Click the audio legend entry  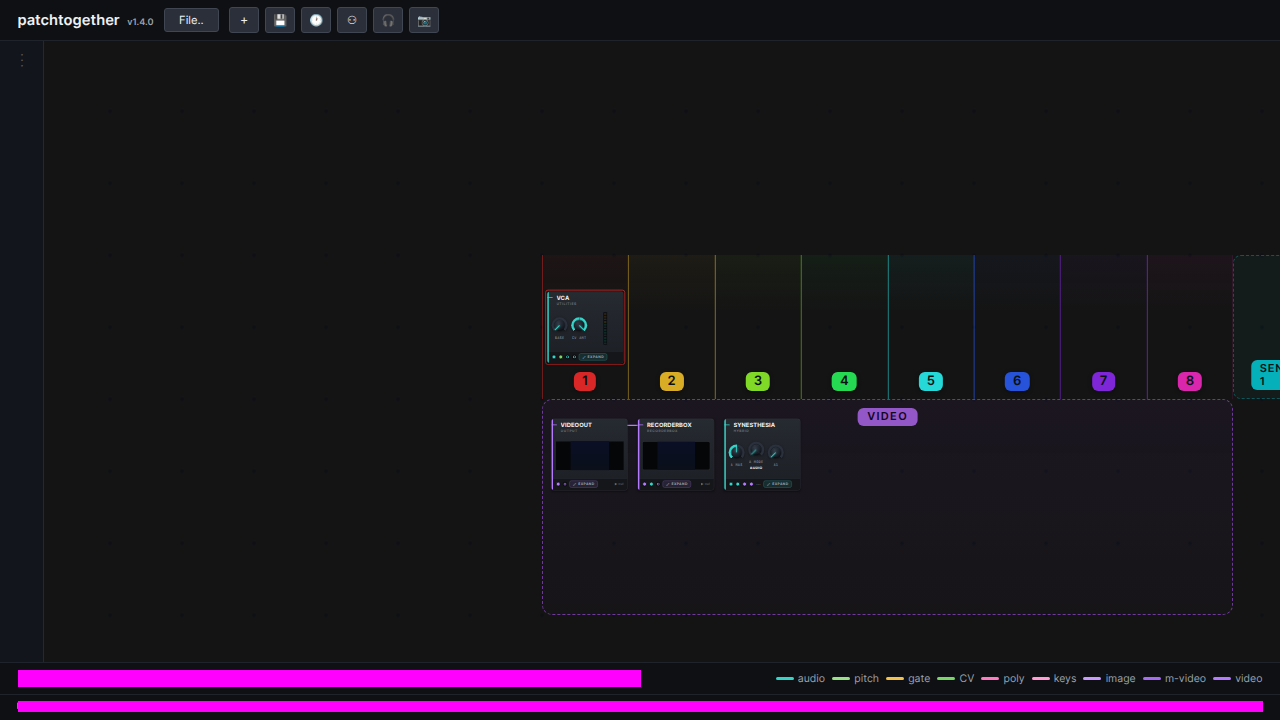pyautogui.click(x=801, y=678)
